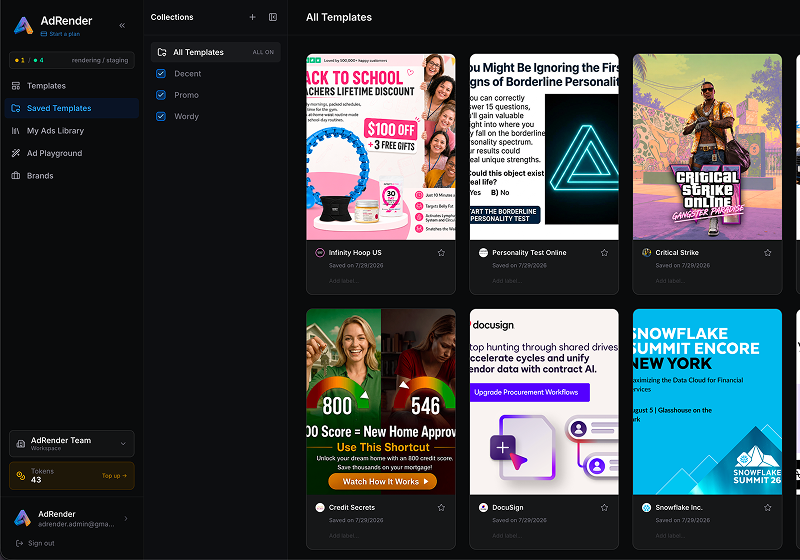Toggle the ALL ON filter
The height and width of the screenshot is (560, 800).
(263, 52)
